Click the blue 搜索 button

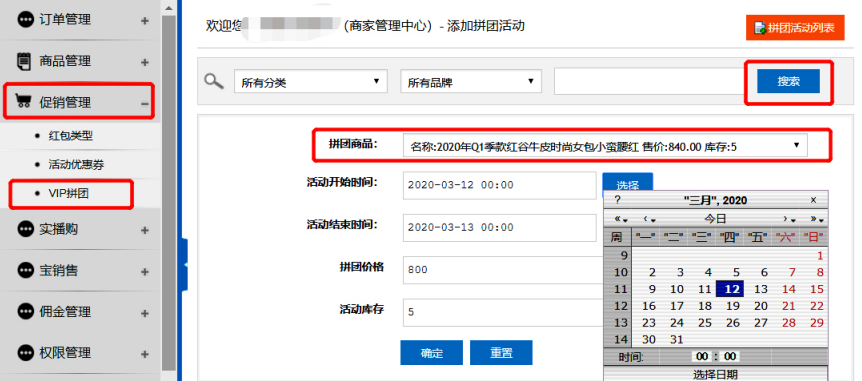click(x=788, y=81)
